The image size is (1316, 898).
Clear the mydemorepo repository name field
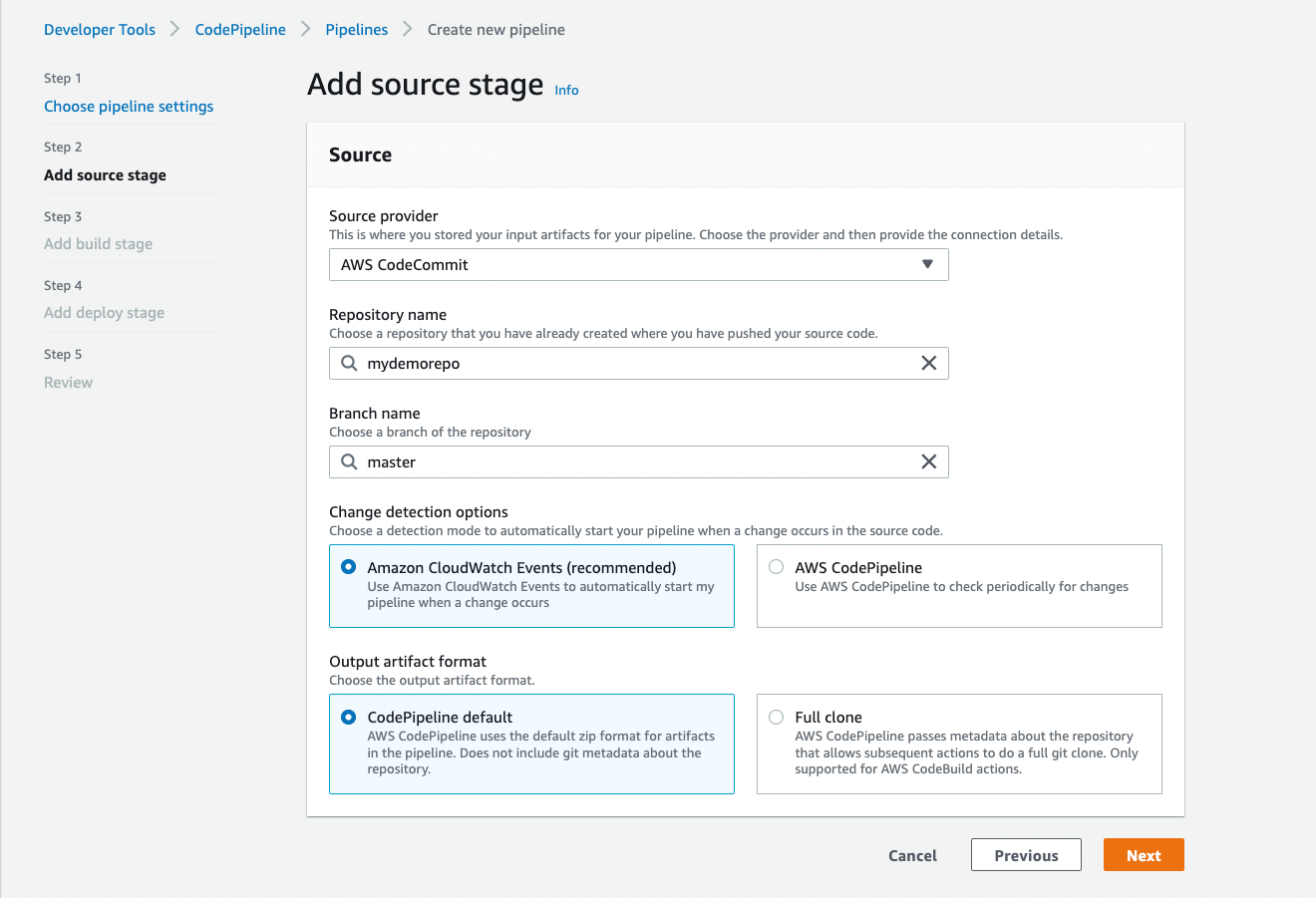pyautogui.click(x=928, y=363)
